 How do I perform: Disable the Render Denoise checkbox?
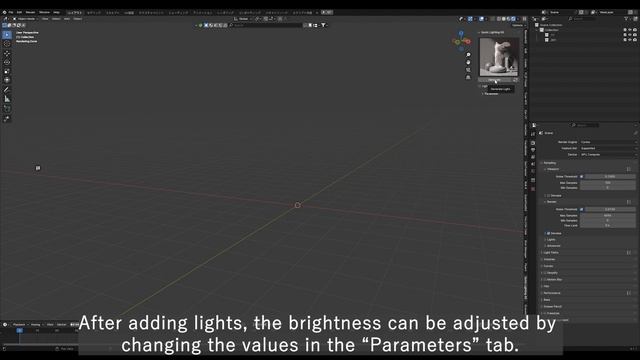[548, 233]
